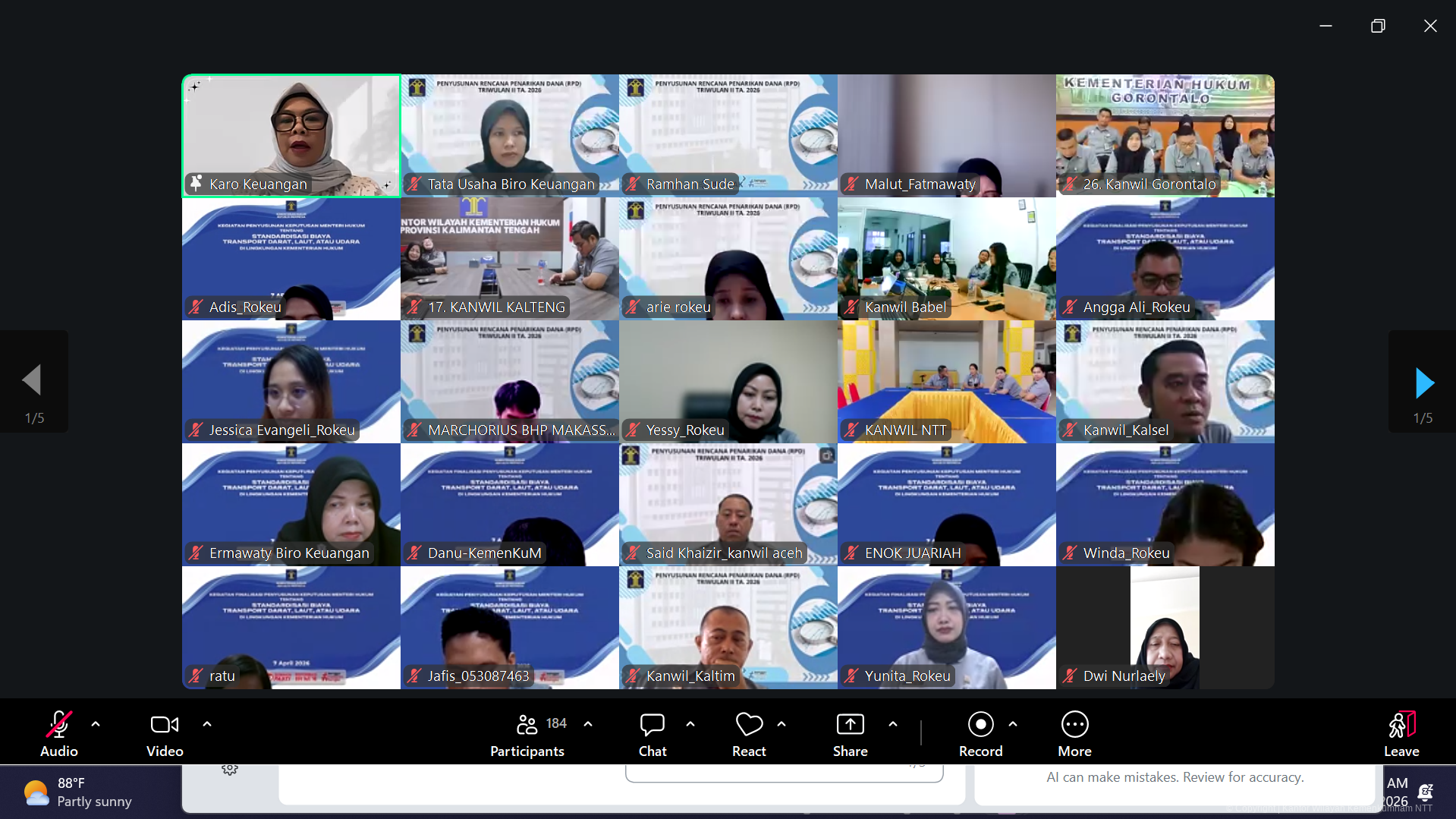Viewport: 1456px width, 819px height.
Task: Unmute microphone with Audio button
Action: click(x=59, y=733)
